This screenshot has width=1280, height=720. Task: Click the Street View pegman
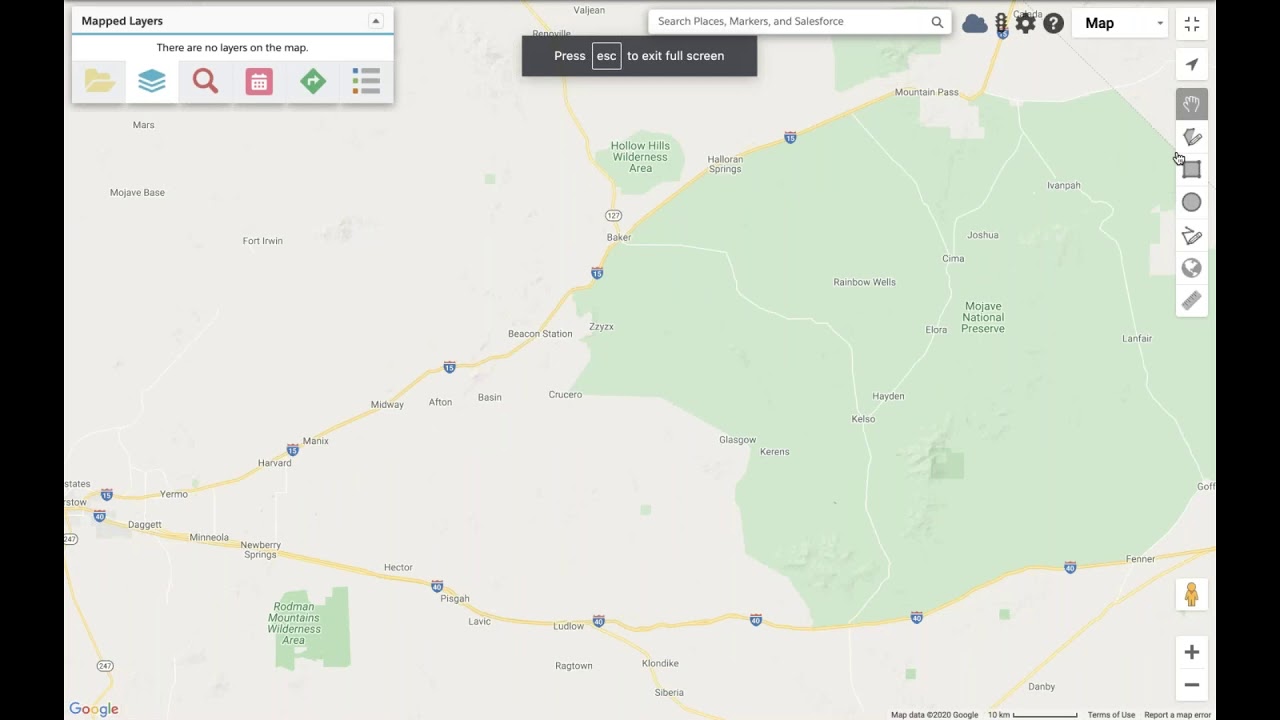pyautogui.click(x=1192, y=595)
